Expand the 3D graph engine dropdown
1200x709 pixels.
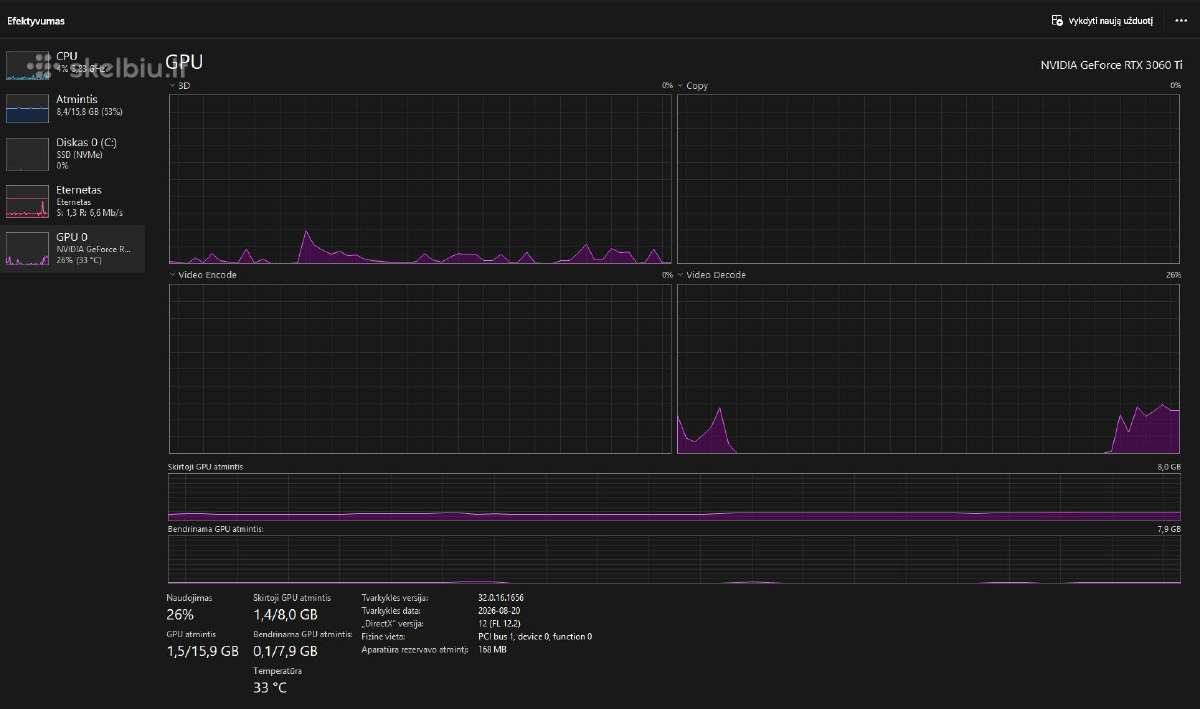pyautogui.click(x=180, y=86)
